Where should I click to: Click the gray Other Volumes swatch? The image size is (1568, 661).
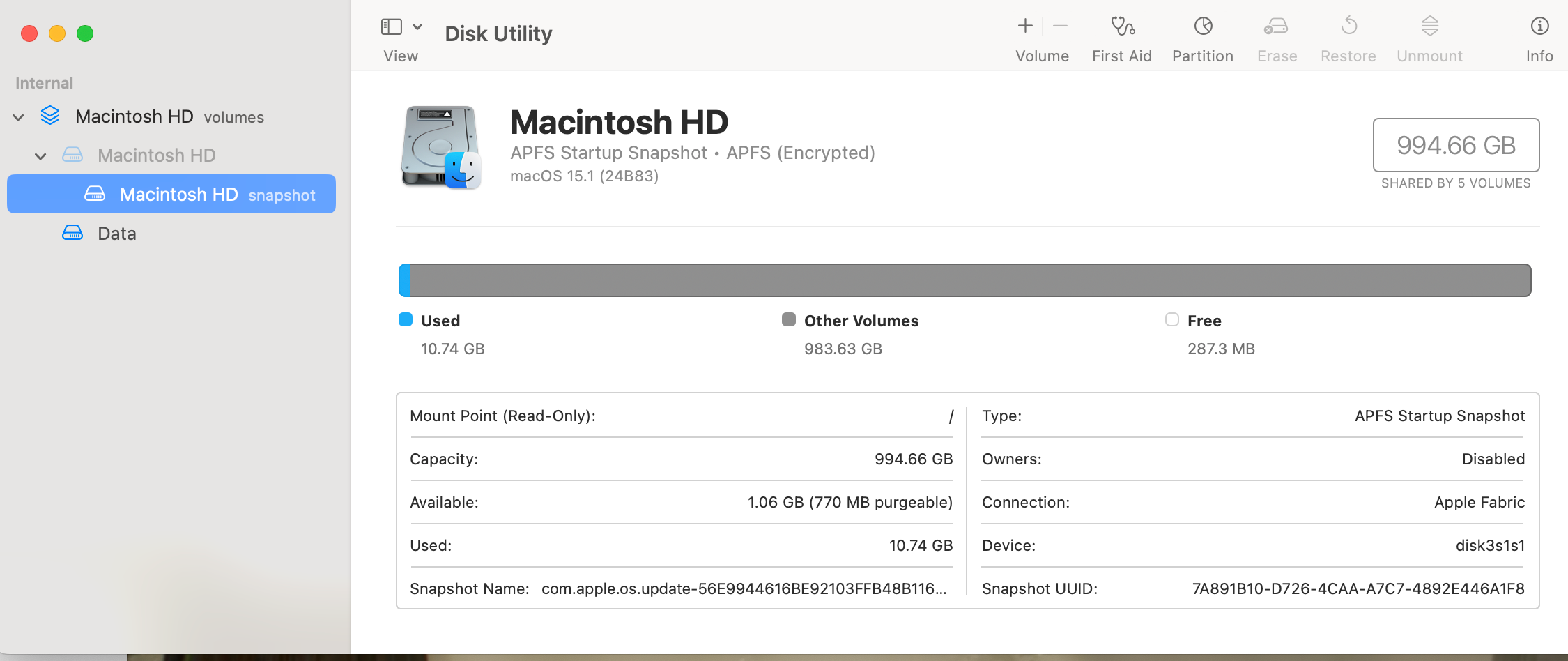[788, 320]
